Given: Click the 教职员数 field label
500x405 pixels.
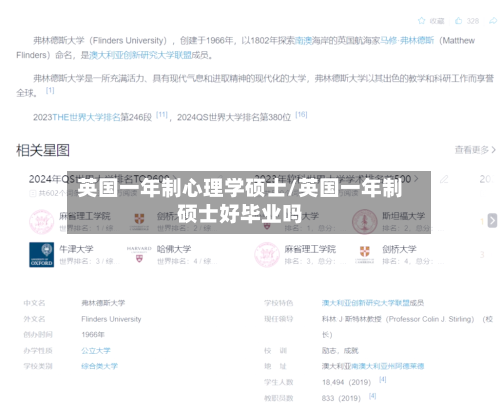Looking at the screenshot, I should 279,398.
